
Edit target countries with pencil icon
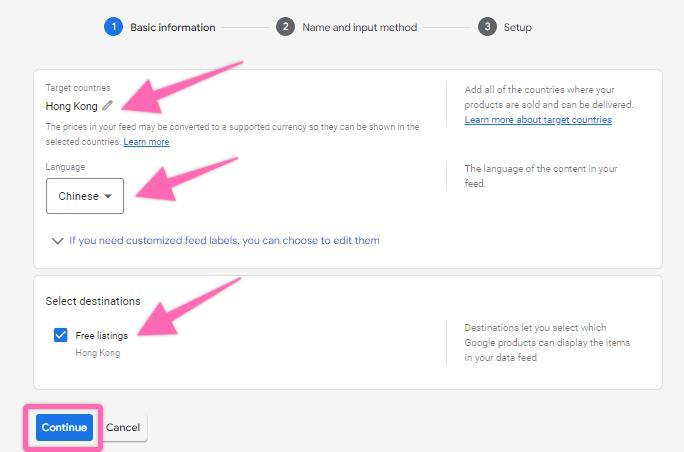108,105
